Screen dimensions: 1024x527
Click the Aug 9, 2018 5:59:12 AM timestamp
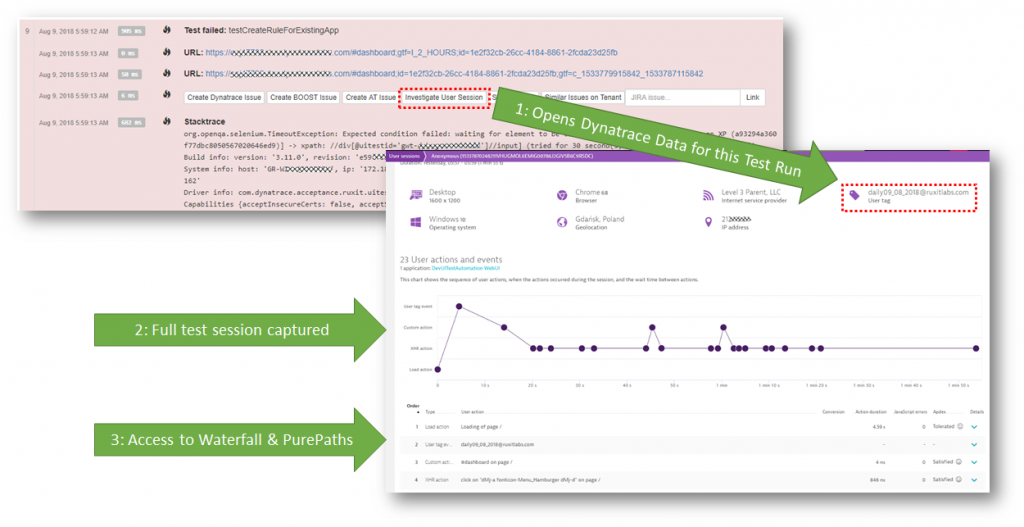pos(74,31)
